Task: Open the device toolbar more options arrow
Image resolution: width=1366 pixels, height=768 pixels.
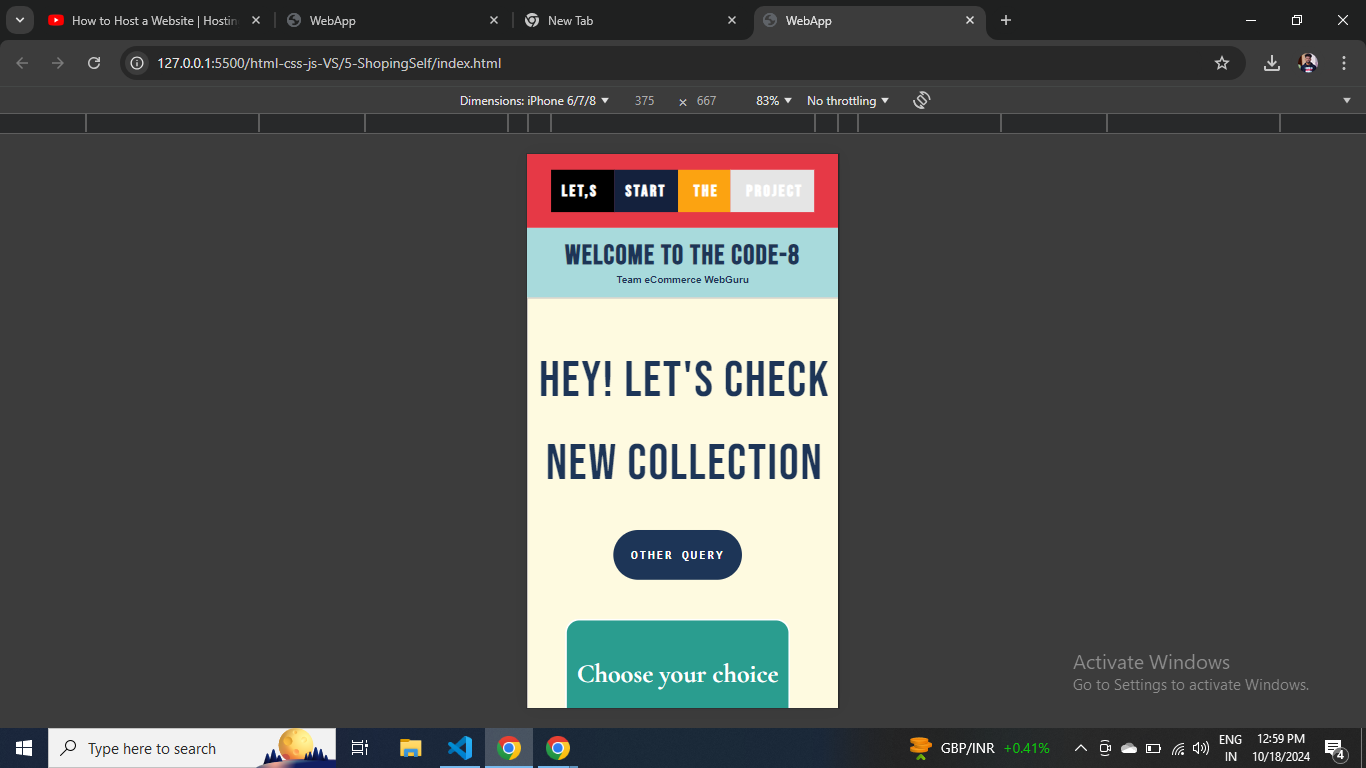Action: (x=1347, y=100)
